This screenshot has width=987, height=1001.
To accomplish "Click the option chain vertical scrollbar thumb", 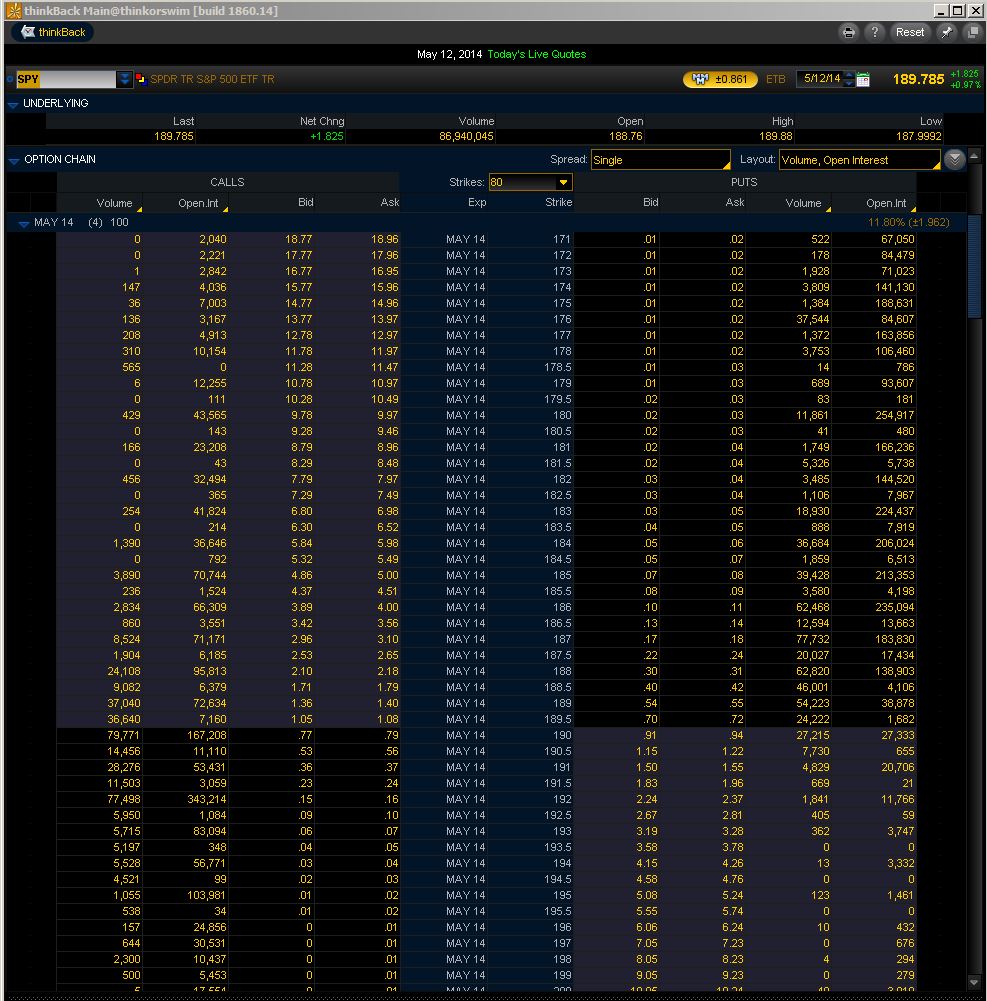I will (x=974, y=266).
